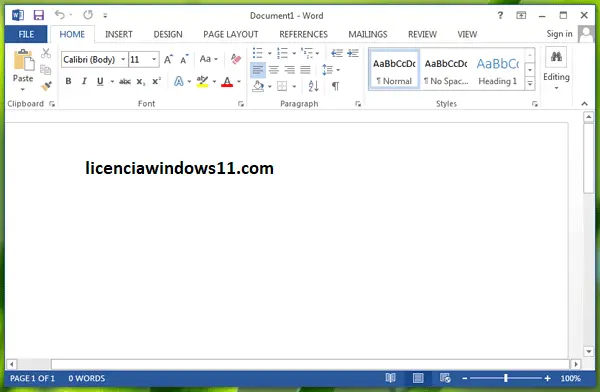Open the borders dropdown arrow
The image size is (600, 392).
(x=294, y=87)
